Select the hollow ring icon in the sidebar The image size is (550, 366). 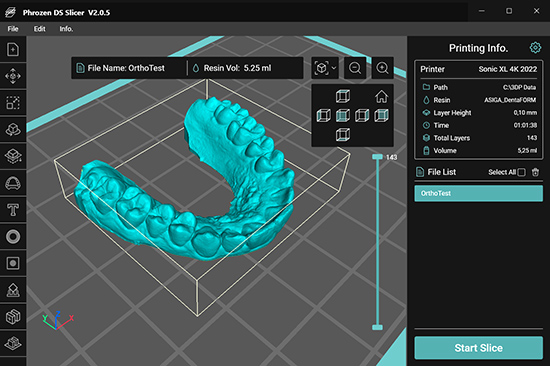[13, 237]
